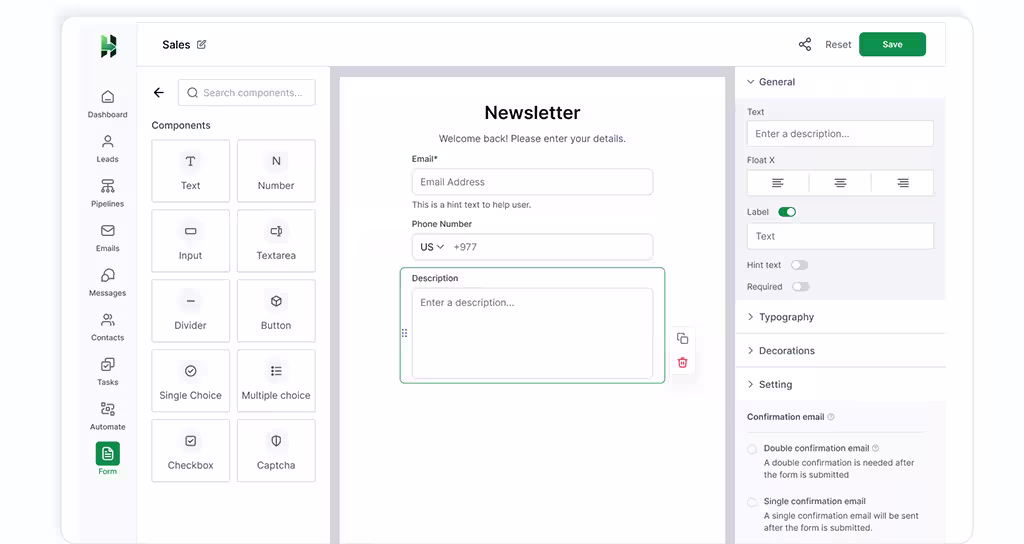Expand the Decorations section
Viewport: 1024px width, 544px height.
(x=786, y=351)
